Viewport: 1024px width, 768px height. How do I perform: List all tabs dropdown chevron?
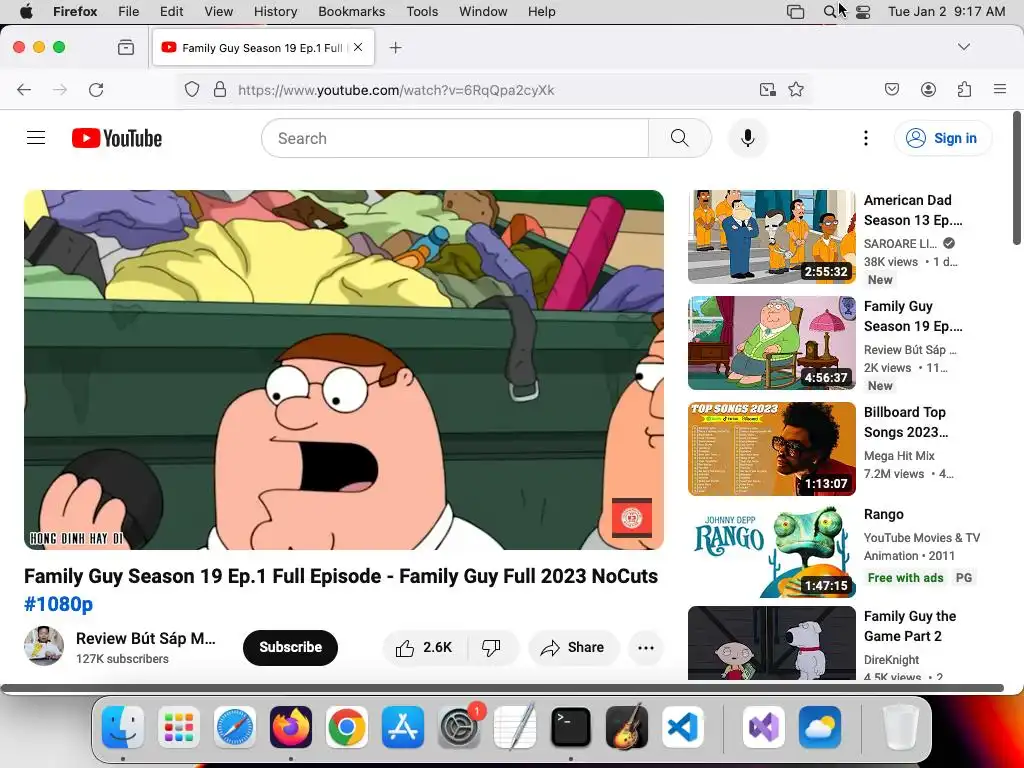[x=963, y=47]
